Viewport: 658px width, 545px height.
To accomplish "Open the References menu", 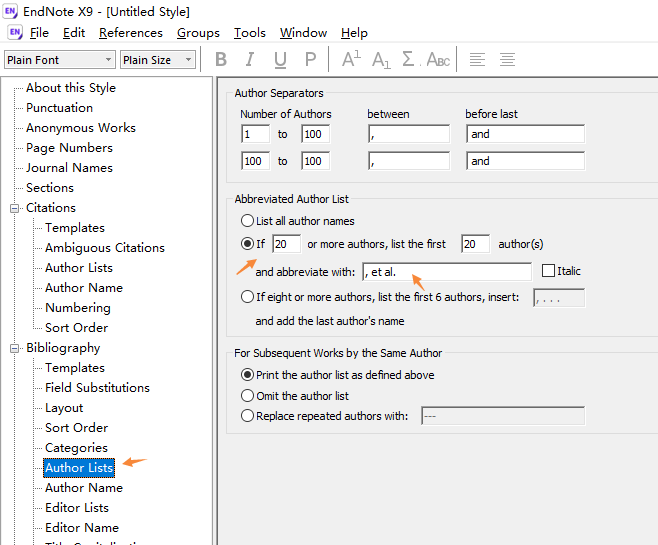I will (x=131, y=33).
